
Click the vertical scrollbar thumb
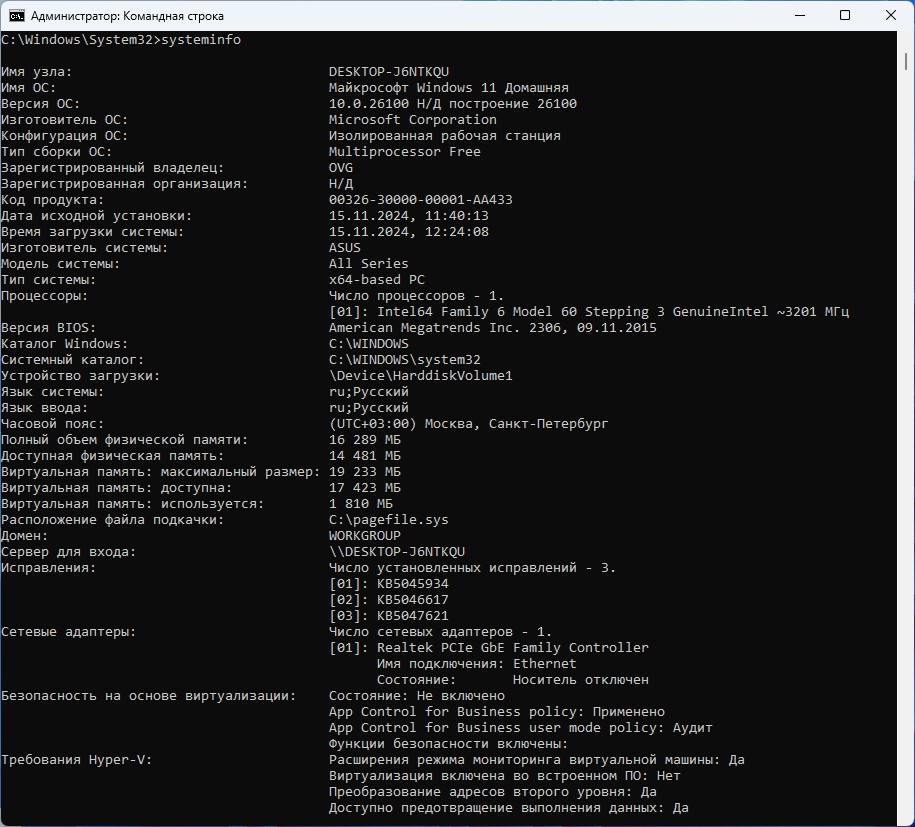(x=906, y=61)
